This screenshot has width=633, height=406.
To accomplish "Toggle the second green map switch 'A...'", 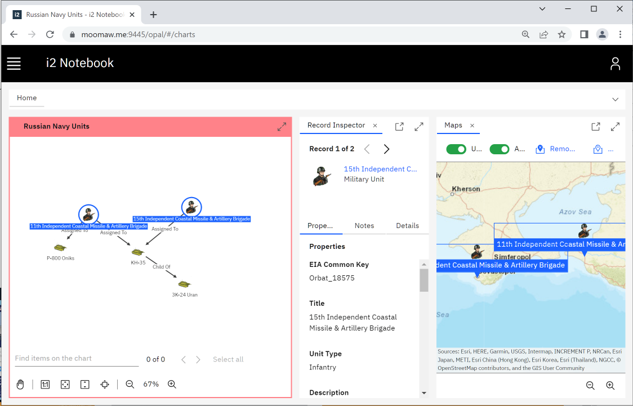I will tap(499, 149).
